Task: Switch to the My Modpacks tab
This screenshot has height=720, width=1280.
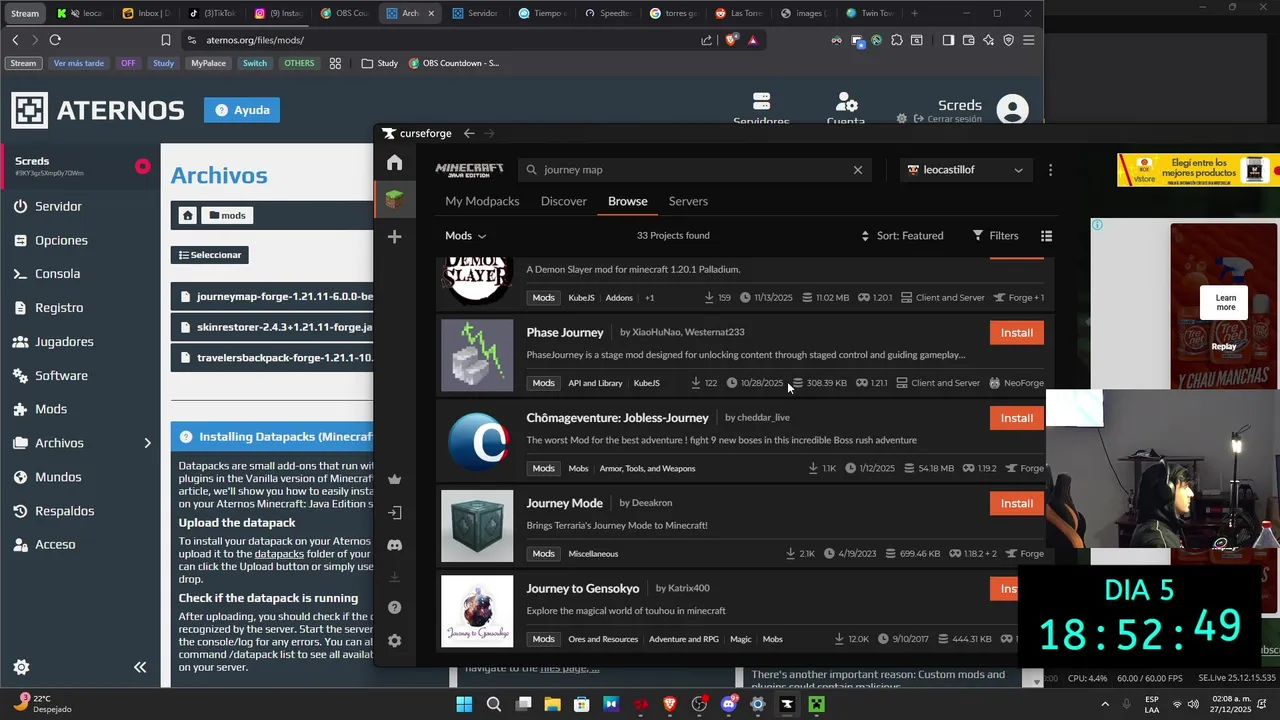Action: tap(482, 201)
